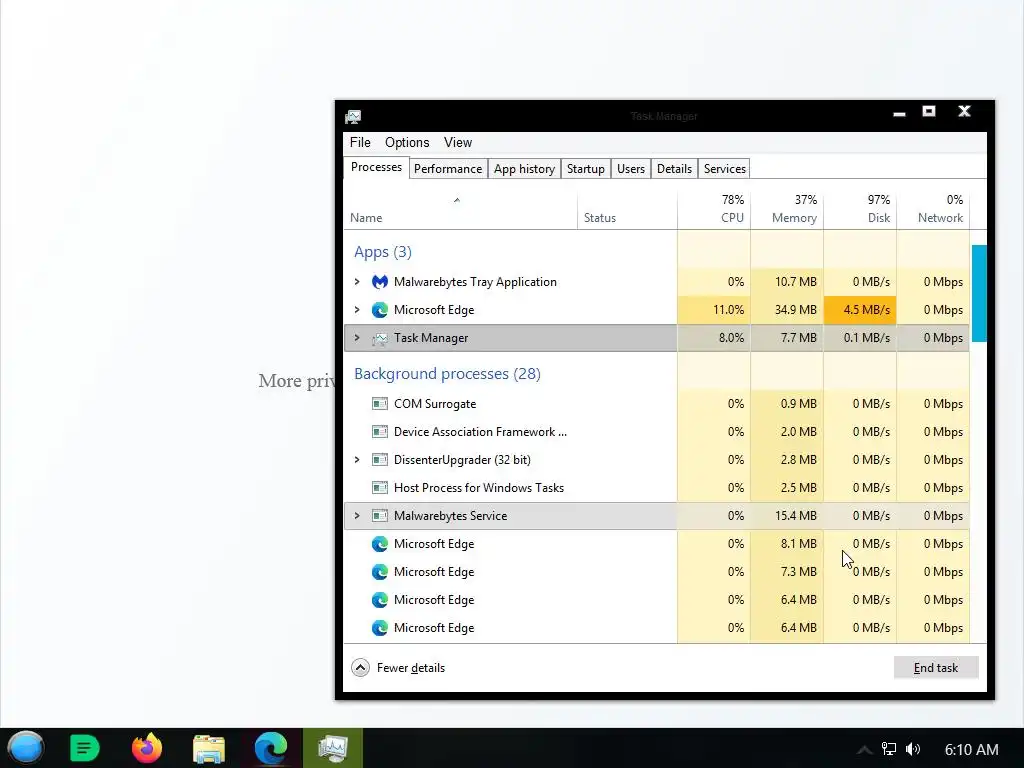The height and width of the screenshot is (768, 1024).
Task: Open the volume tray icon
Action: (913, 749)
